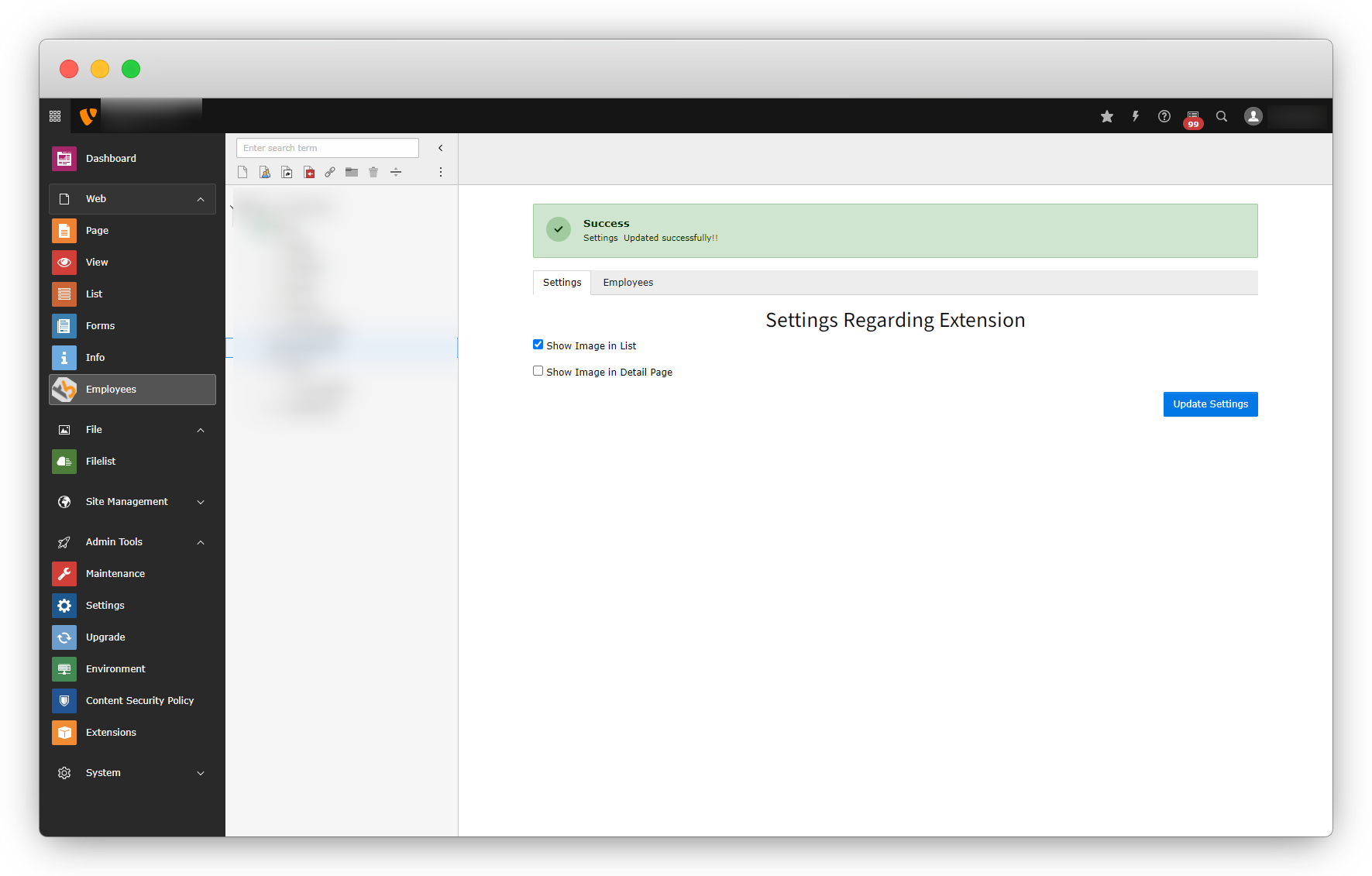Open system information icon with 99 badge
Screen dimensions: 1372x876
coord(1193,117)
